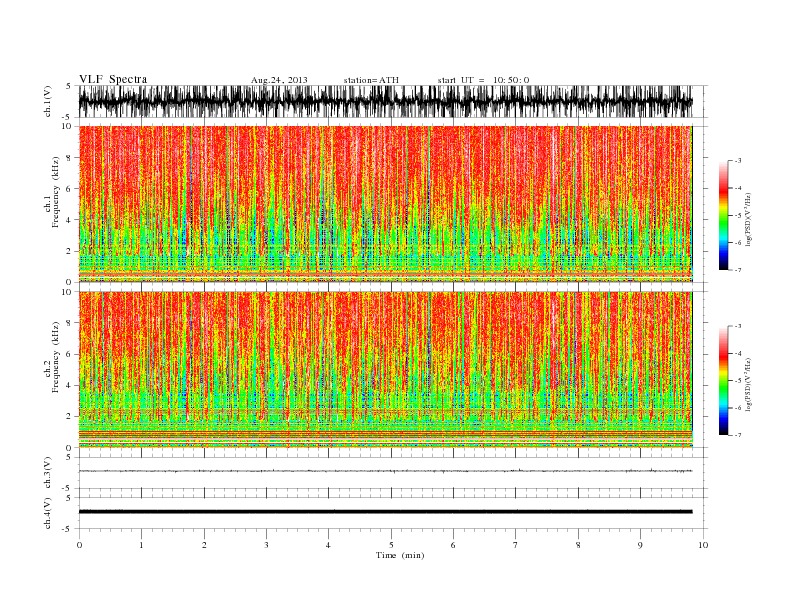Click the ch.2 color scale bar

[723, 380]
